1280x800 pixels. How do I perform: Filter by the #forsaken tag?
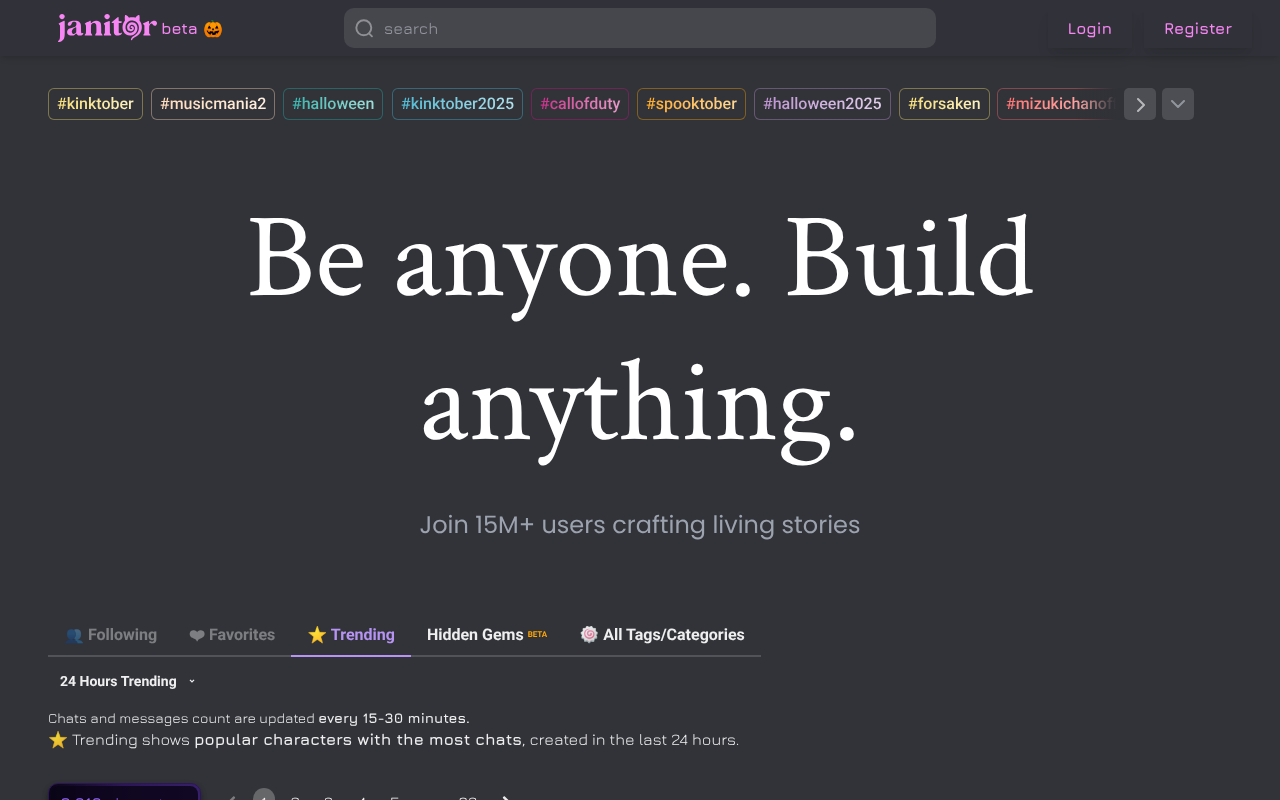[944, 104]
